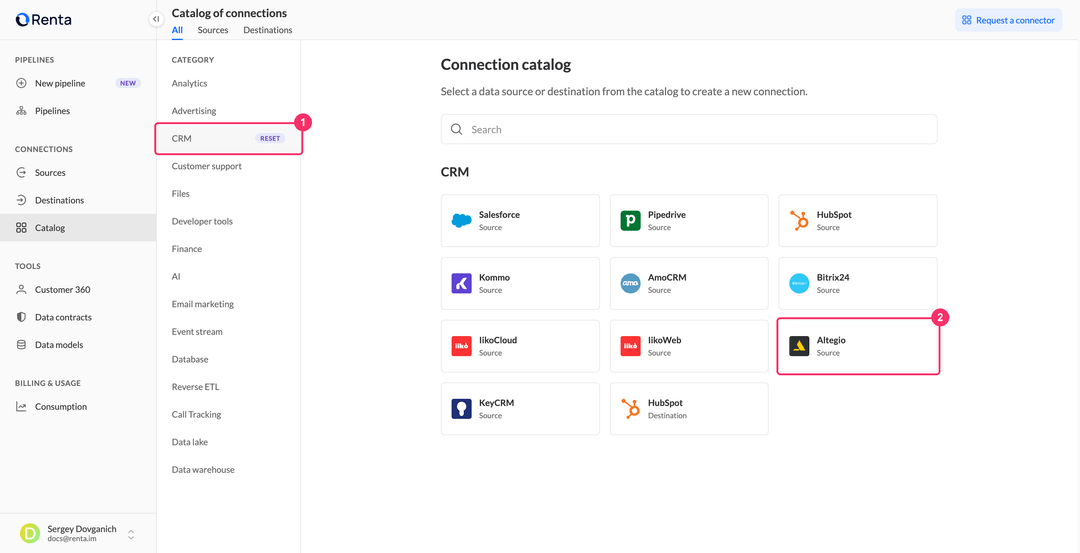Click the Search input field
The image size is (1080, 553).
click(689, 129)
